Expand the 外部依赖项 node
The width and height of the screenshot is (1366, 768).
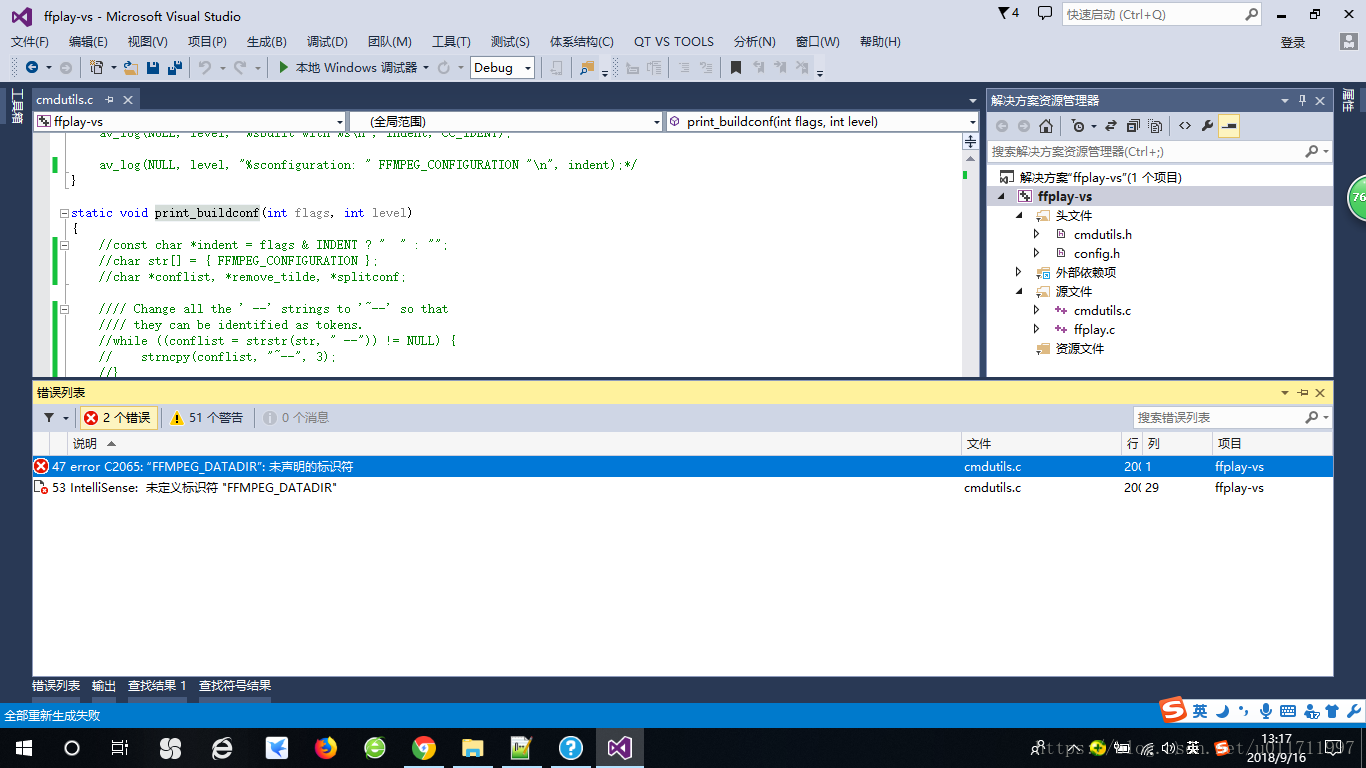click(1019, 272)
